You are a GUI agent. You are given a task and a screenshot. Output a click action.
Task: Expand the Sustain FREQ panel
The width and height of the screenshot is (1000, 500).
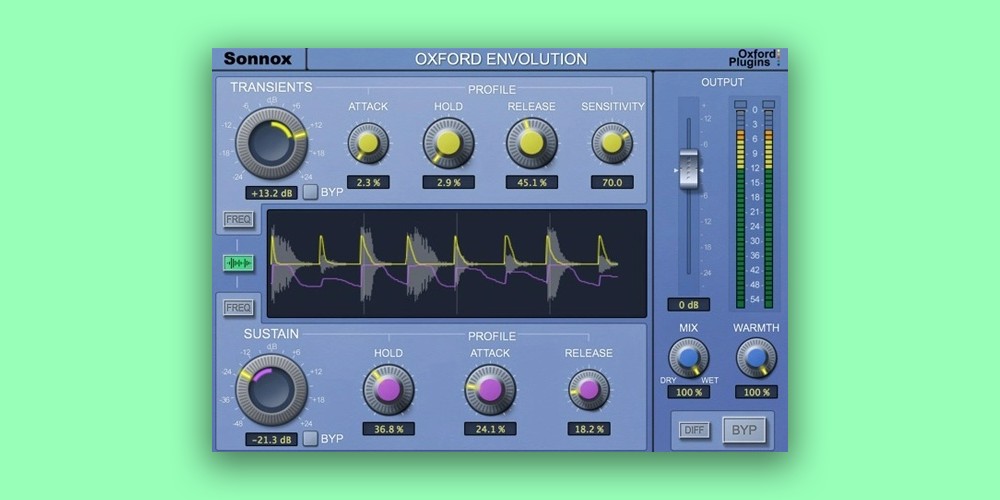pos(239,307)
